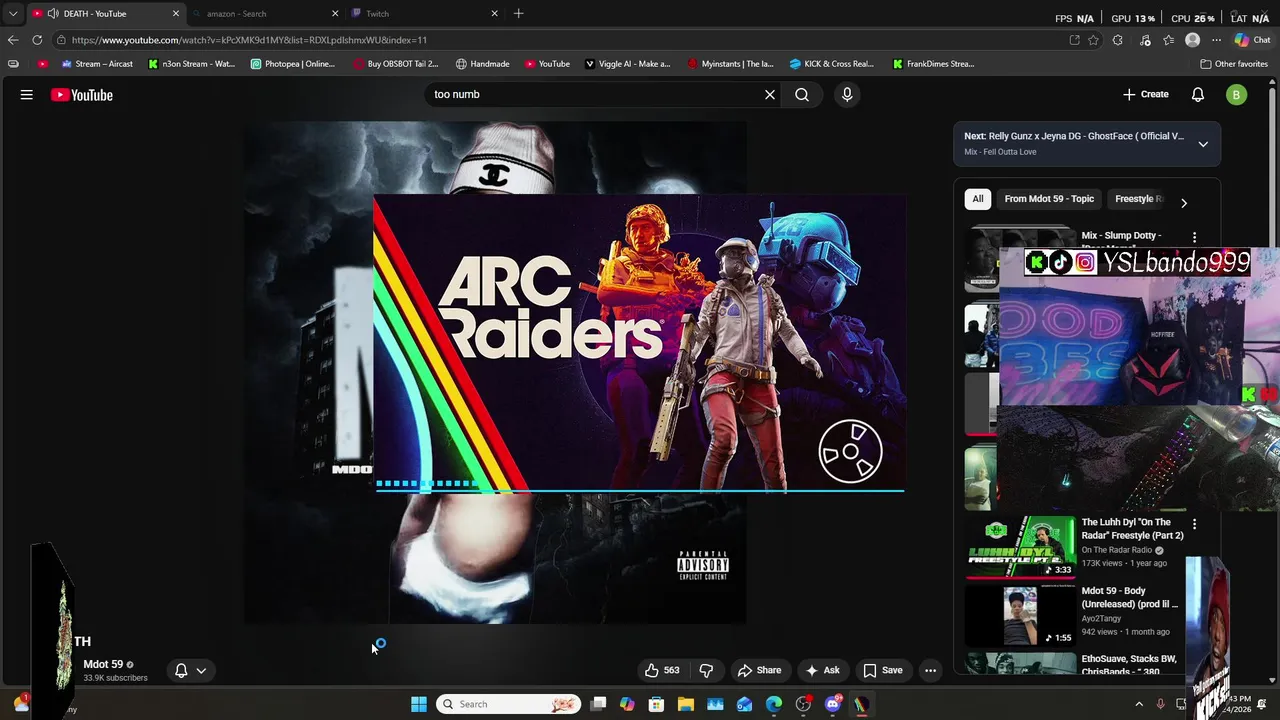The height and width of the screenshot is (720, 1280).
Task: Open 'Mdot 59 - Body (Unreleased)' video title
Action: point(1130,597)
